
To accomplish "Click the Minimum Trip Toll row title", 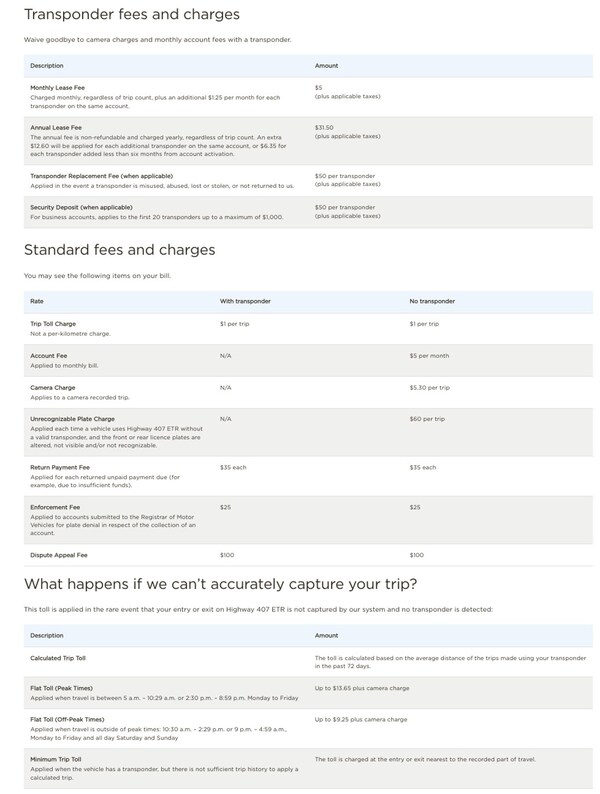I will point(57,759).
